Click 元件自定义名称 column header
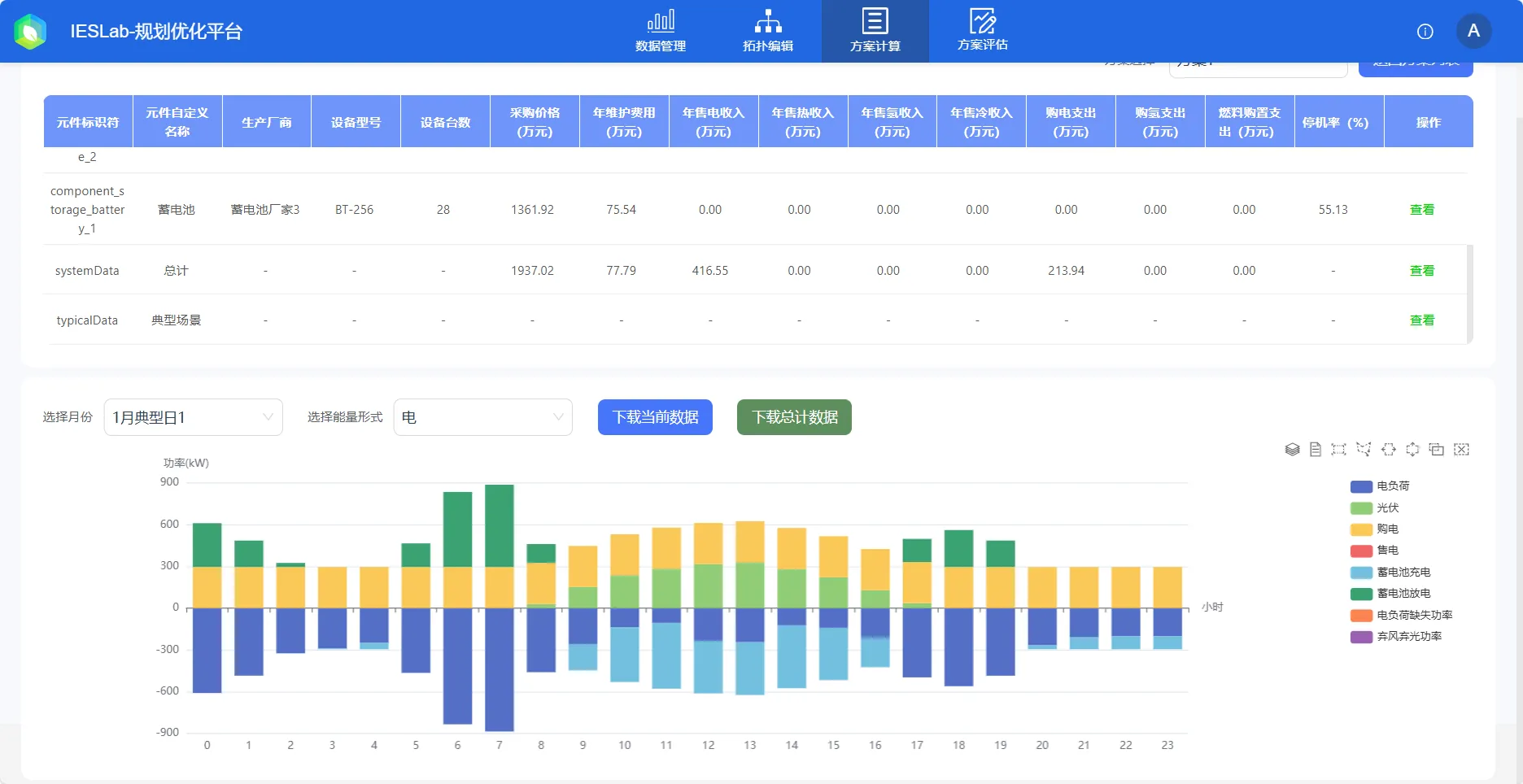Screen dimensions: 1523x784 (x=177, y=122)
